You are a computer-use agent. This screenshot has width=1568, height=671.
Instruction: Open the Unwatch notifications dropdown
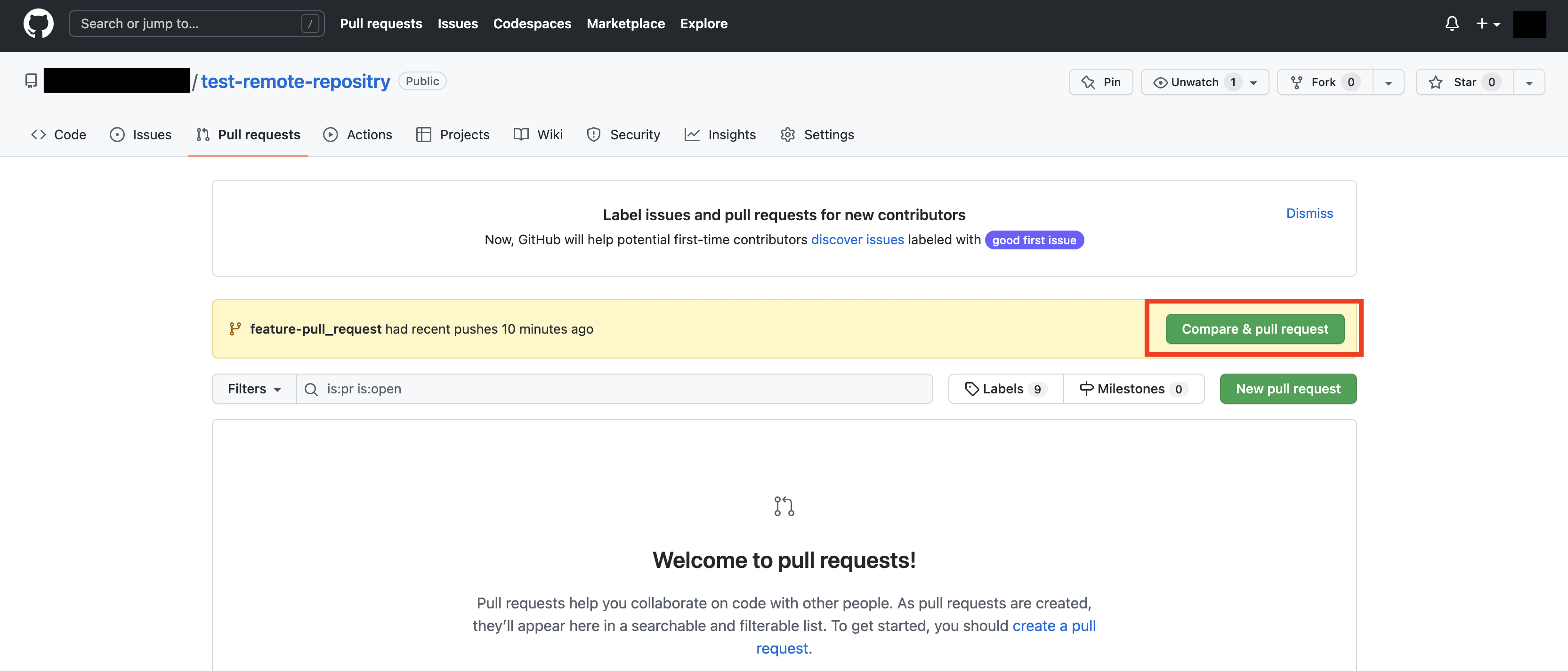click(1204, 82)
